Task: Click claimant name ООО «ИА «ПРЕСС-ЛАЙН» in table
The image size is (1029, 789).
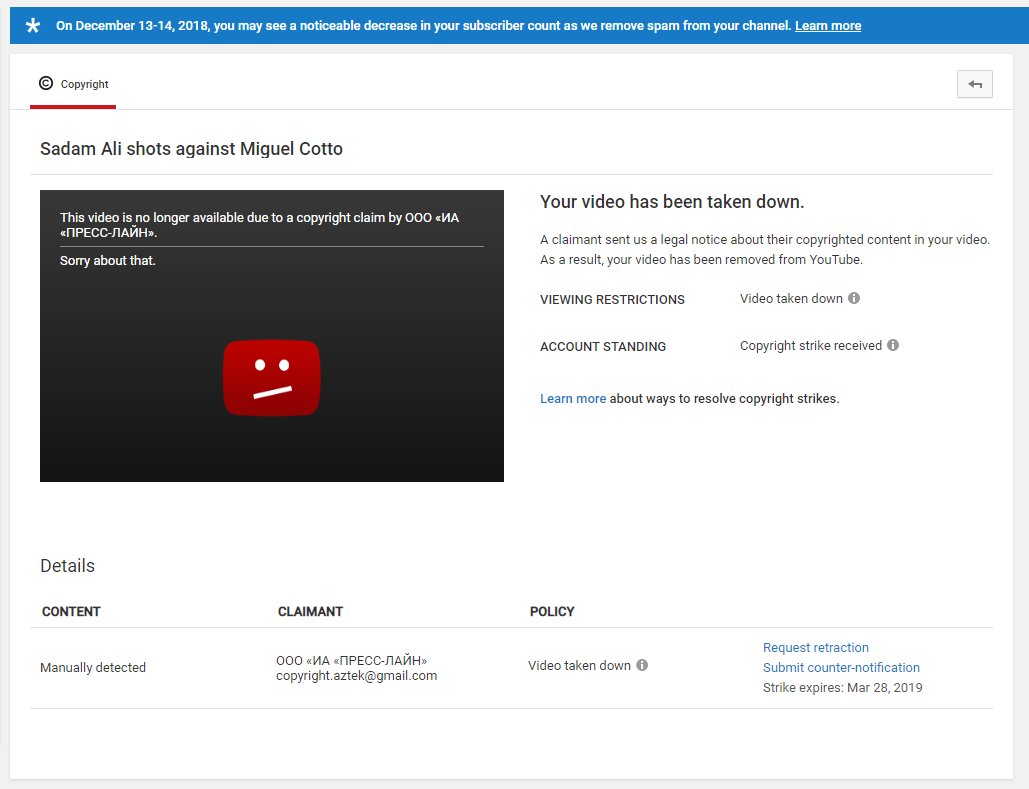Action: click(x=352, y=660)
